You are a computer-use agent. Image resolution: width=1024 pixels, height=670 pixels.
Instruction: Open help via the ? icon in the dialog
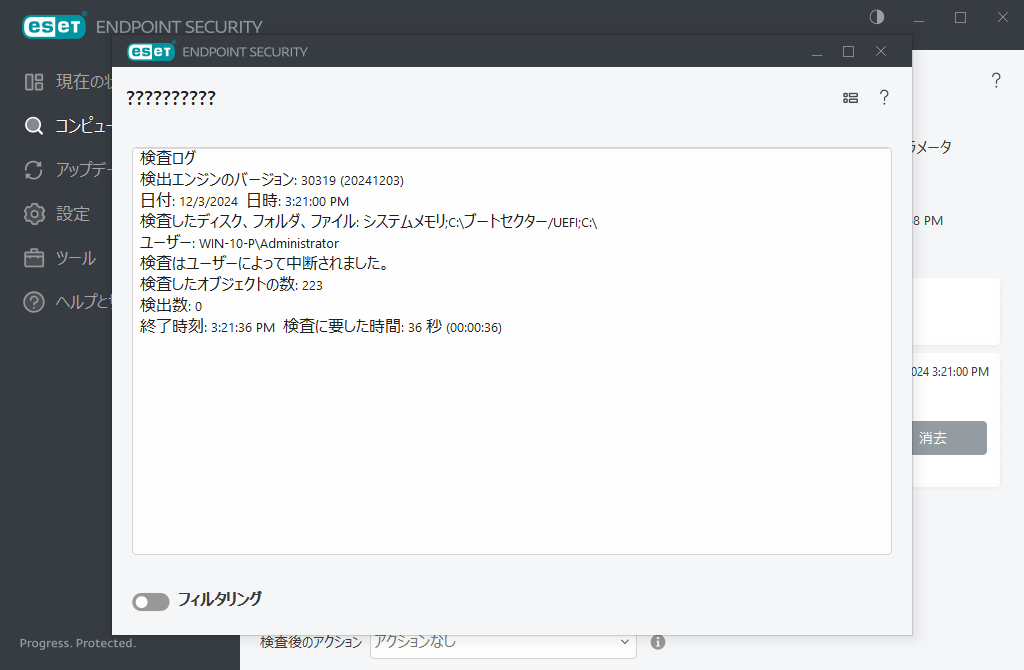[884, 97]
